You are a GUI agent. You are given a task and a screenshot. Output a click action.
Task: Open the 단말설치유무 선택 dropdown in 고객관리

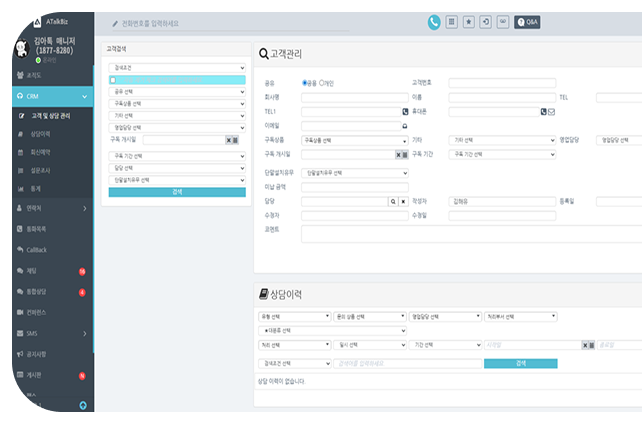point(355,172)
